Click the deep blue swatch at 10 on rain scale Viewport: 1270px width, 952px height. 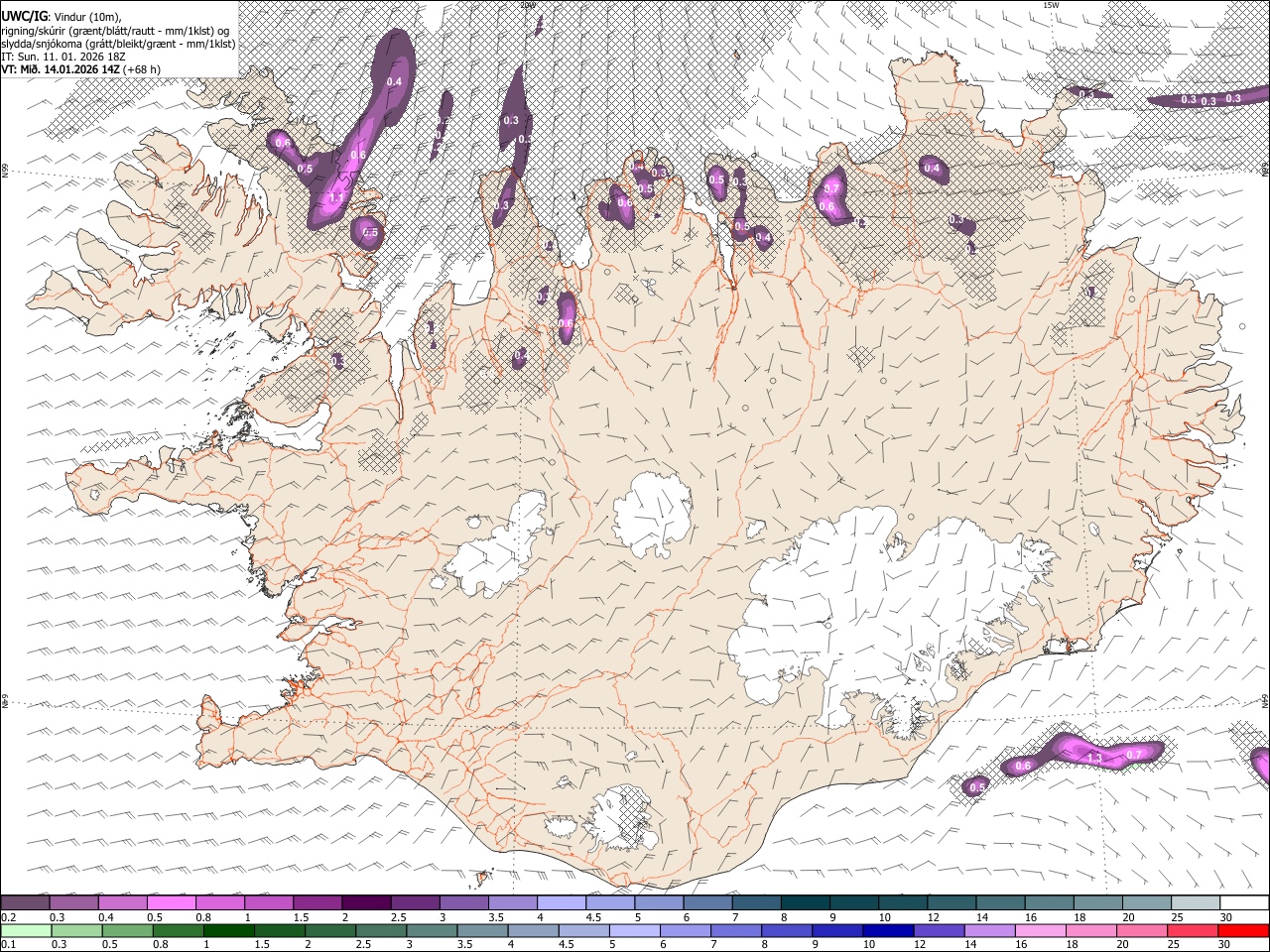[x=888, y=930]
